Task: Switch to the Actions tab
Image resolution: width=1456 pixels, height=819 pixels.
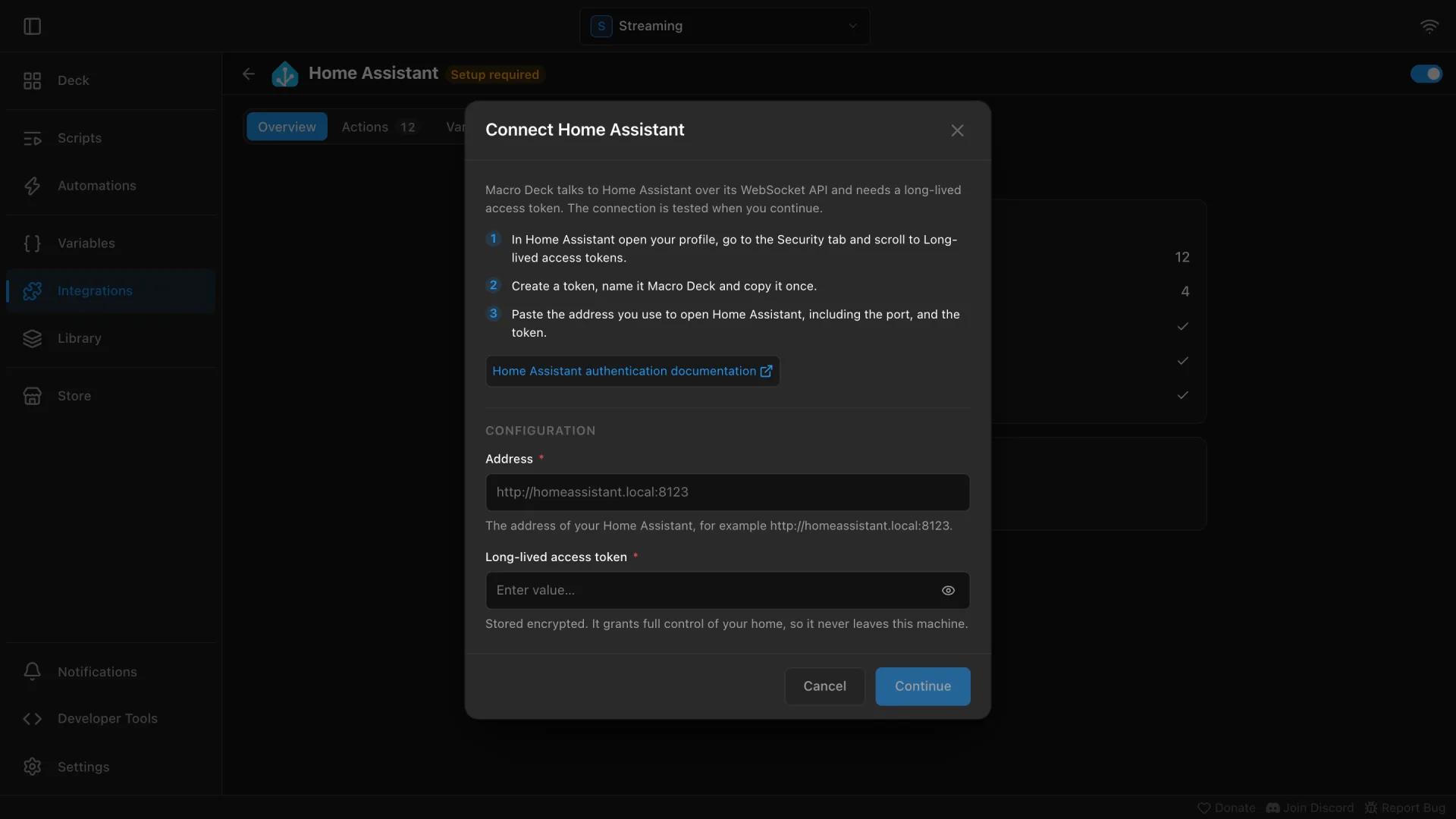Action: 378,127
